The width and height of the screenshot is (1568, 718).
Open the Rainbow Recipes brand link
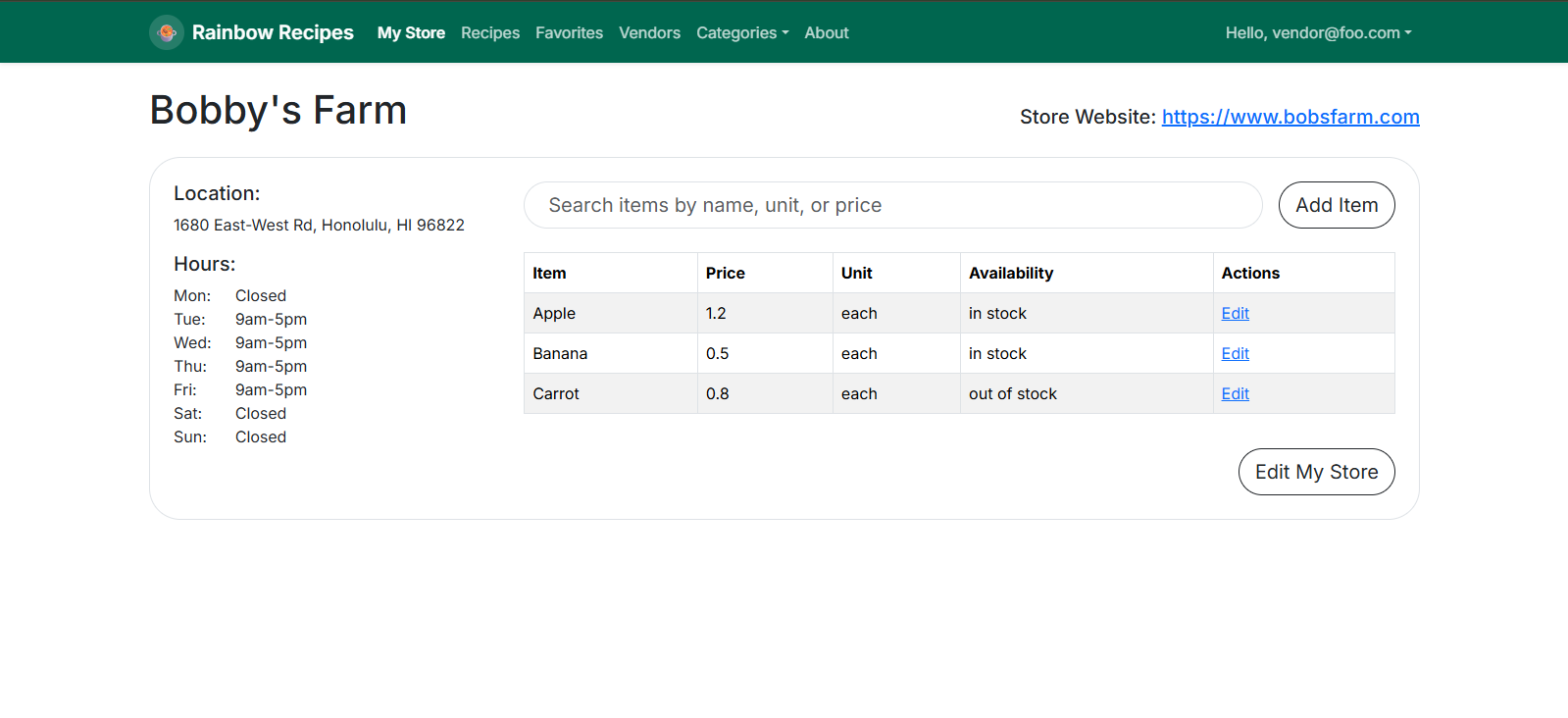point(272,32)
